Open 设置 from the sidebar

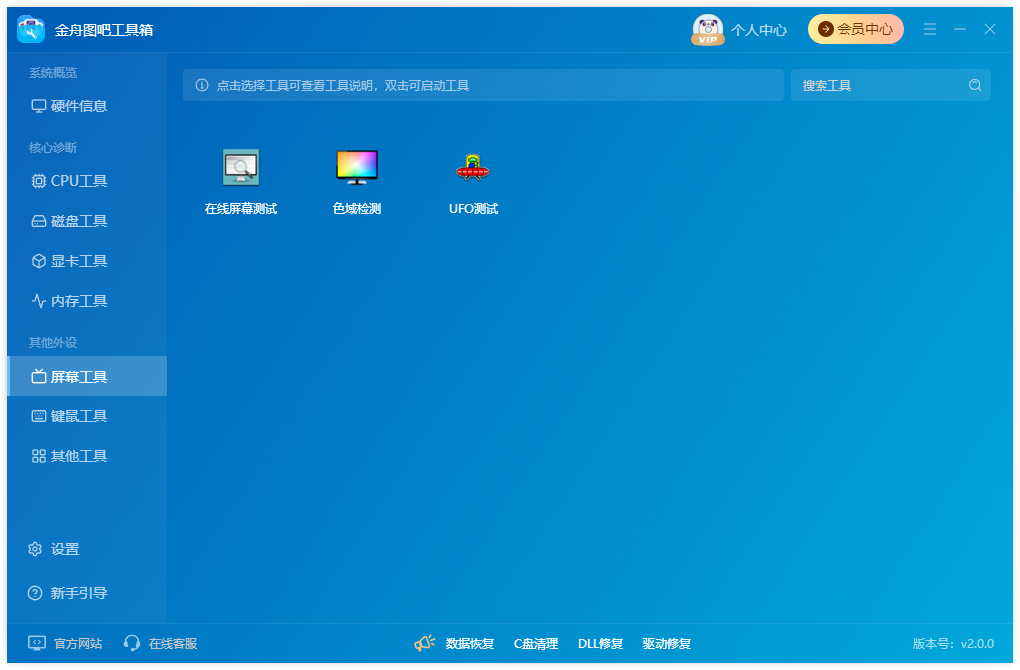[x=54, y=549]
